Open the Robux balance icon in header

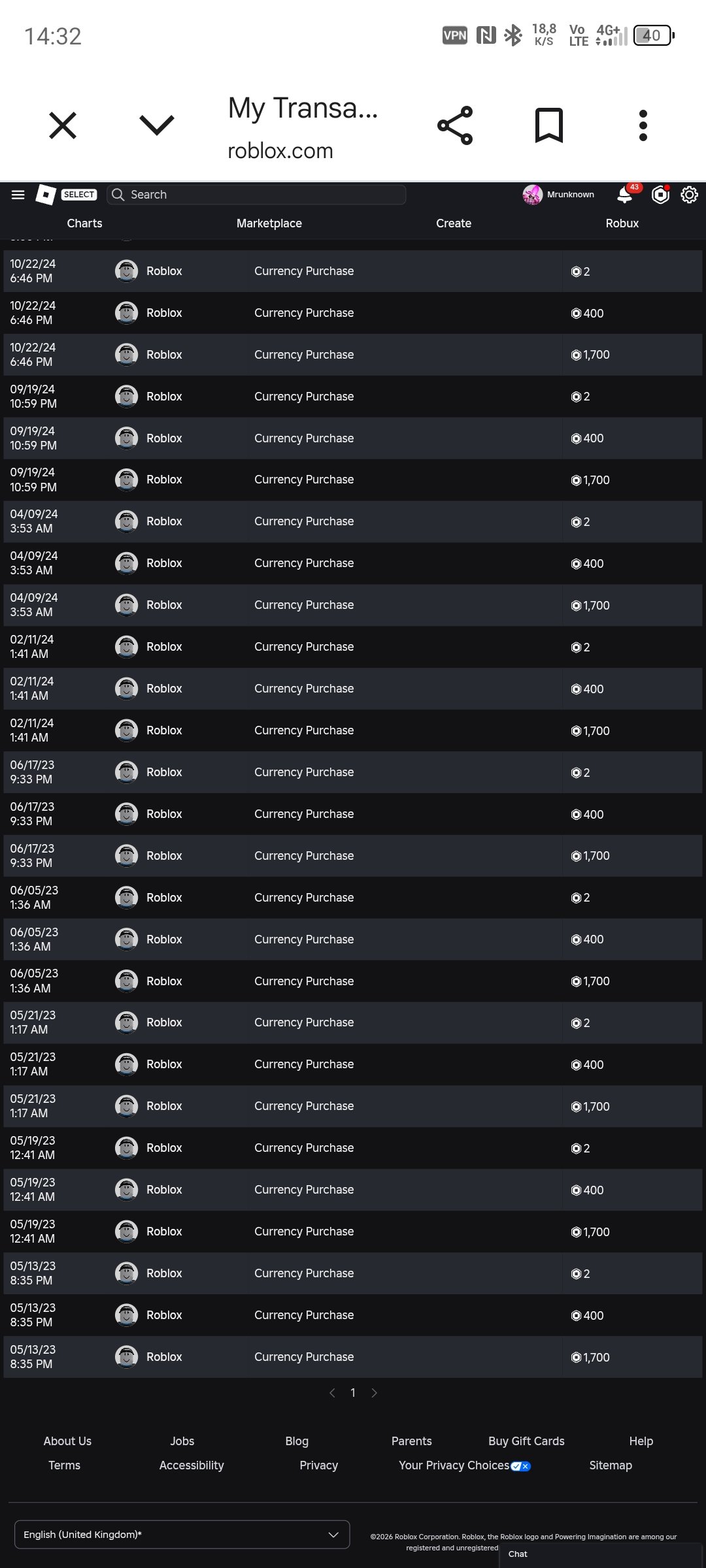661,195
